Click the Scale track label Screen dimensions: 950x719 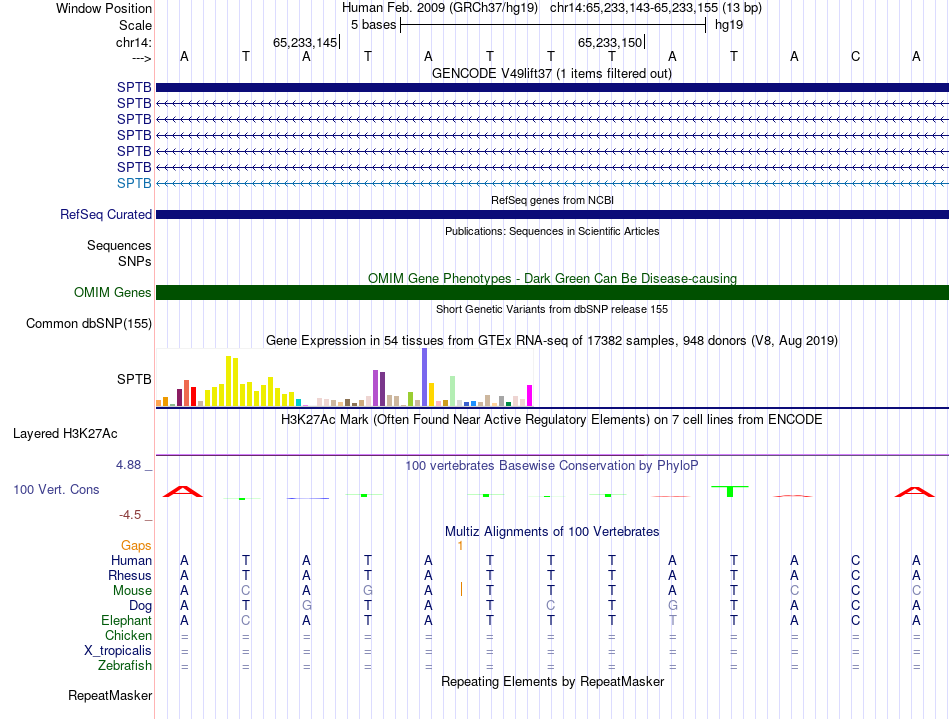click(x=135, y=25)
